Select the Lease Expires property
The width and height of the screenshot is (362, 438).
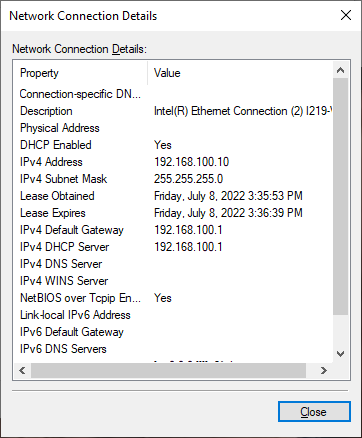(53, 213)
